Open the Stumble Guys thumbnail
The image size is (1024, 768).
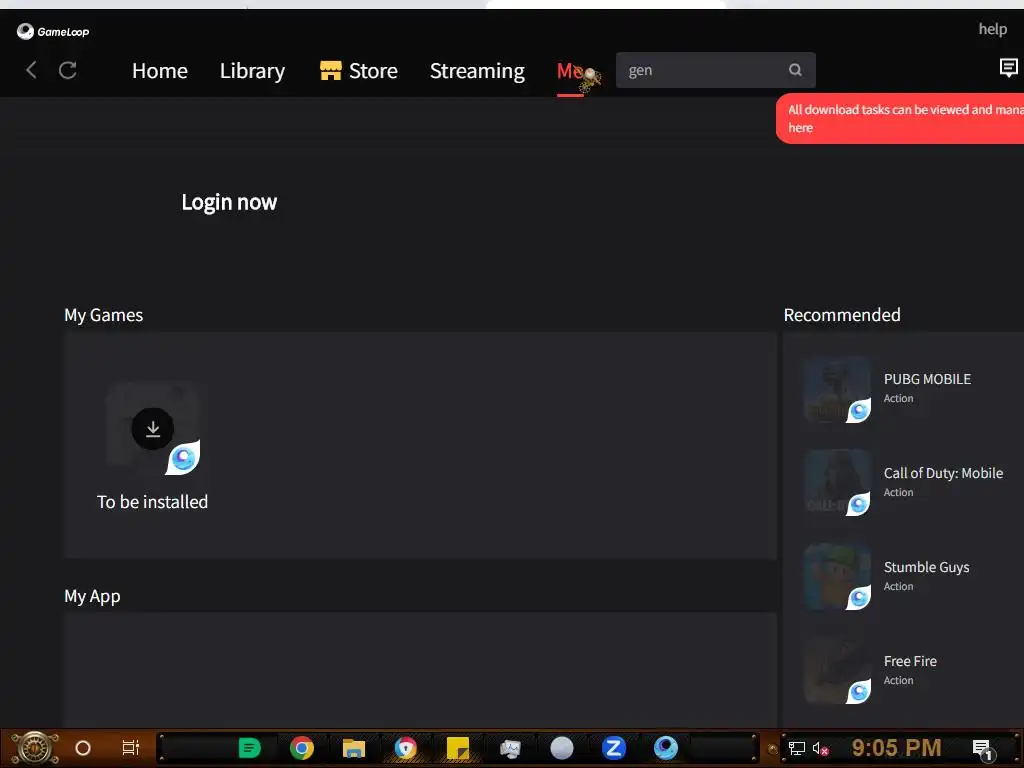(838, 577)
